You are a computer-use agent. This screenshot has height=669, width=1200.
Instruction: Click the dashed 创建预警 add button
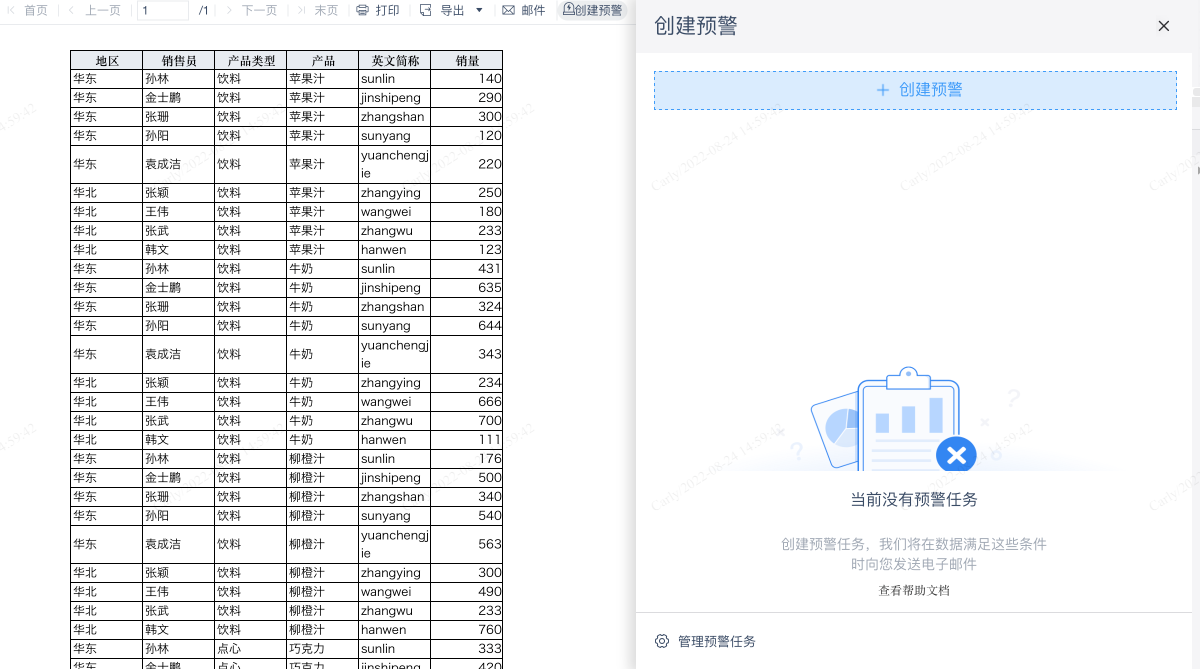click(x=915, y=90)
